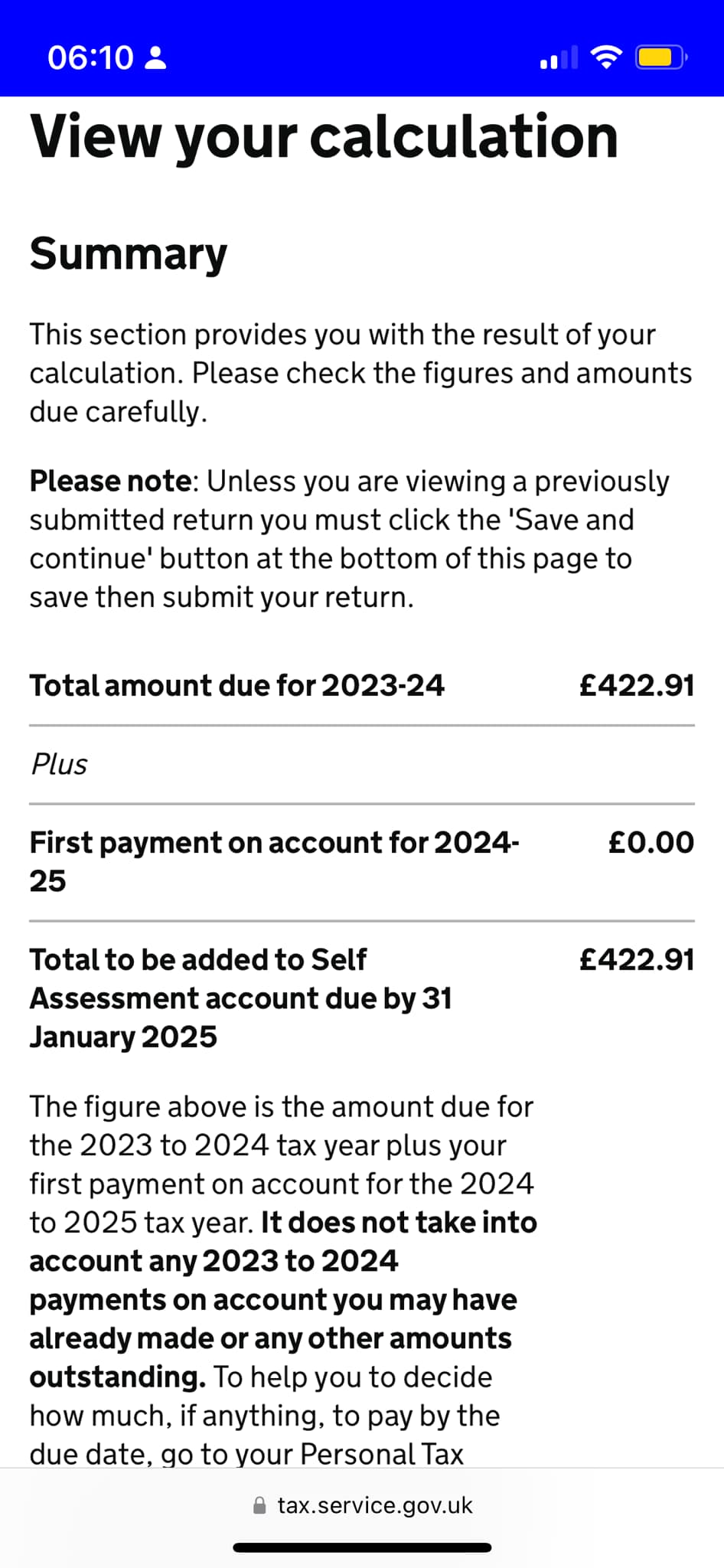Tap the bold 'It does not take into account' text
This screenshot has height=1568, width=724.
point(283,1299)
